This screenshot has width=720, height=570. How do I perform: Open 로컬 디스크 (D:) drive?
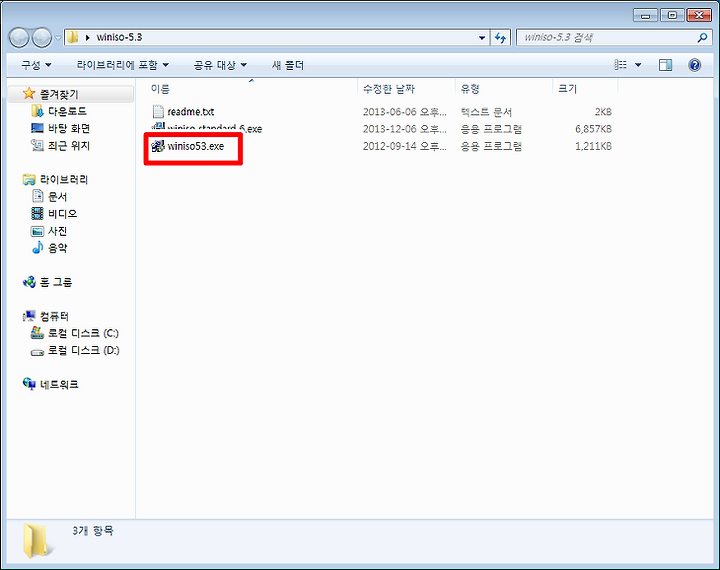(84, 350)
